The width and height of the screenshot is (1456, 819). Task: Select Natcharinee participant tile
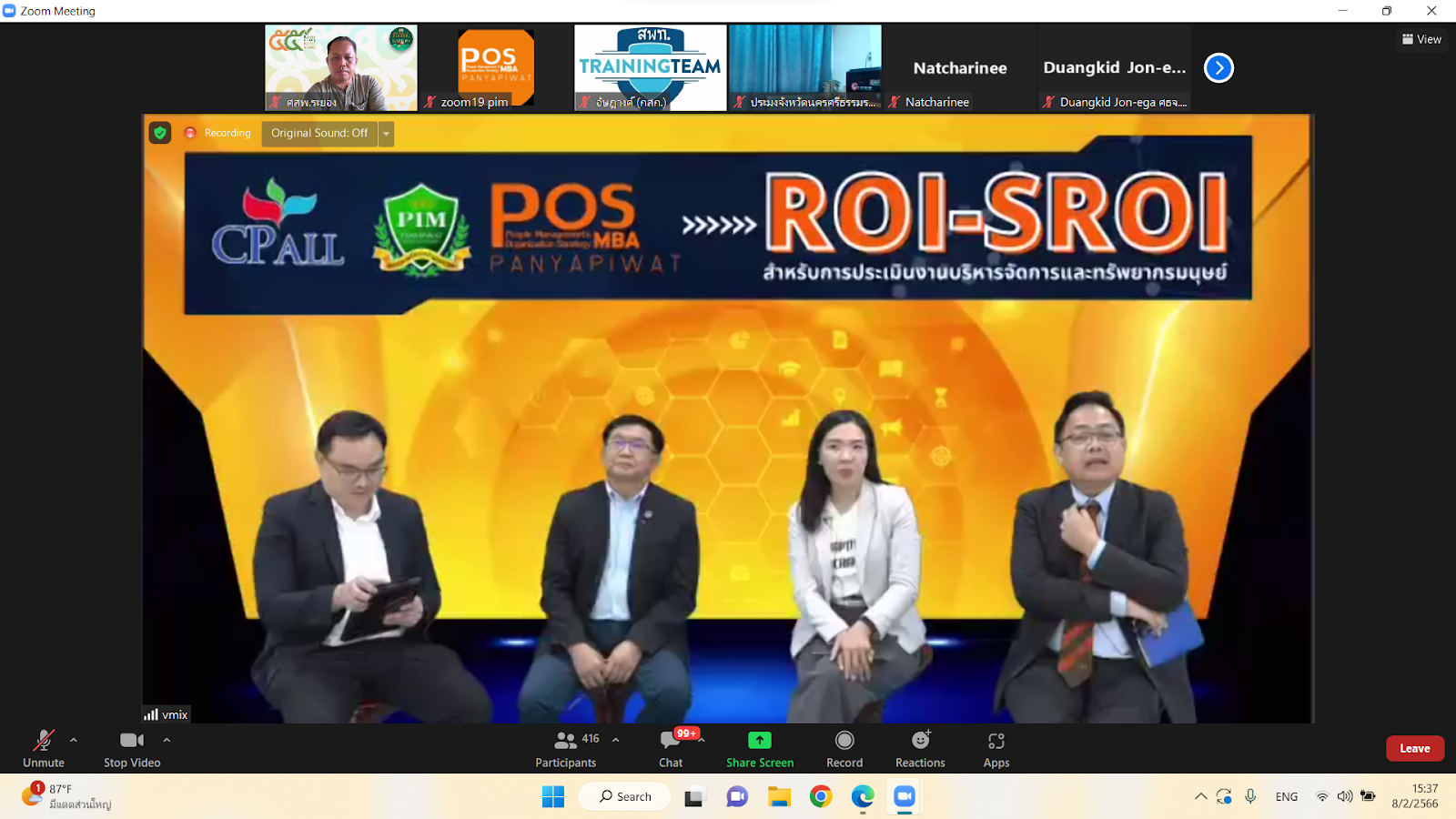pos(960,67)
